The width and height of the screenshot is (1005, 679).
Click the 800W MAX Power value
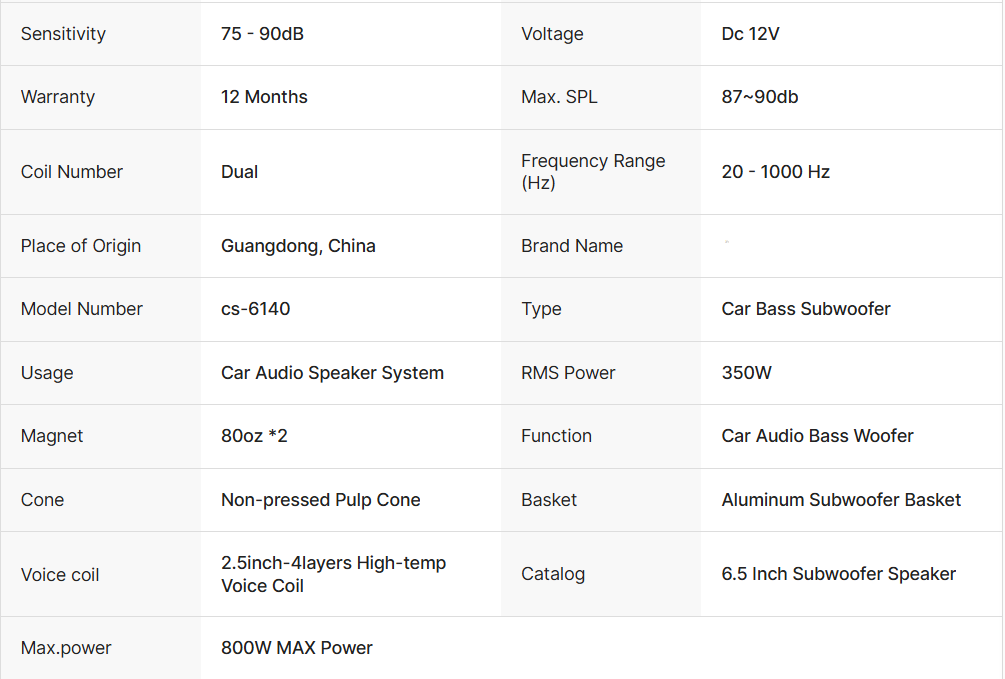(296, 648)
